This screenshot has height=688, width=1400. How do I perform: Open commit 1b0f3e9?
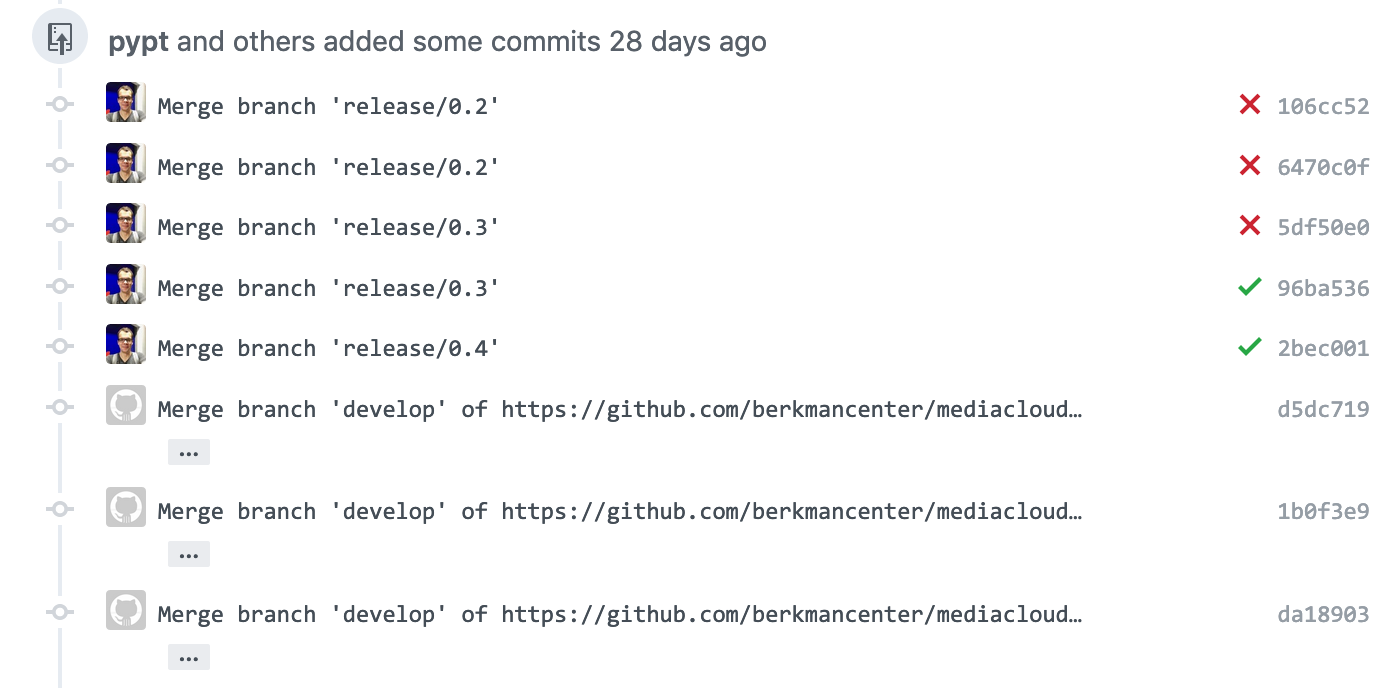click(x=1323, y=510)
